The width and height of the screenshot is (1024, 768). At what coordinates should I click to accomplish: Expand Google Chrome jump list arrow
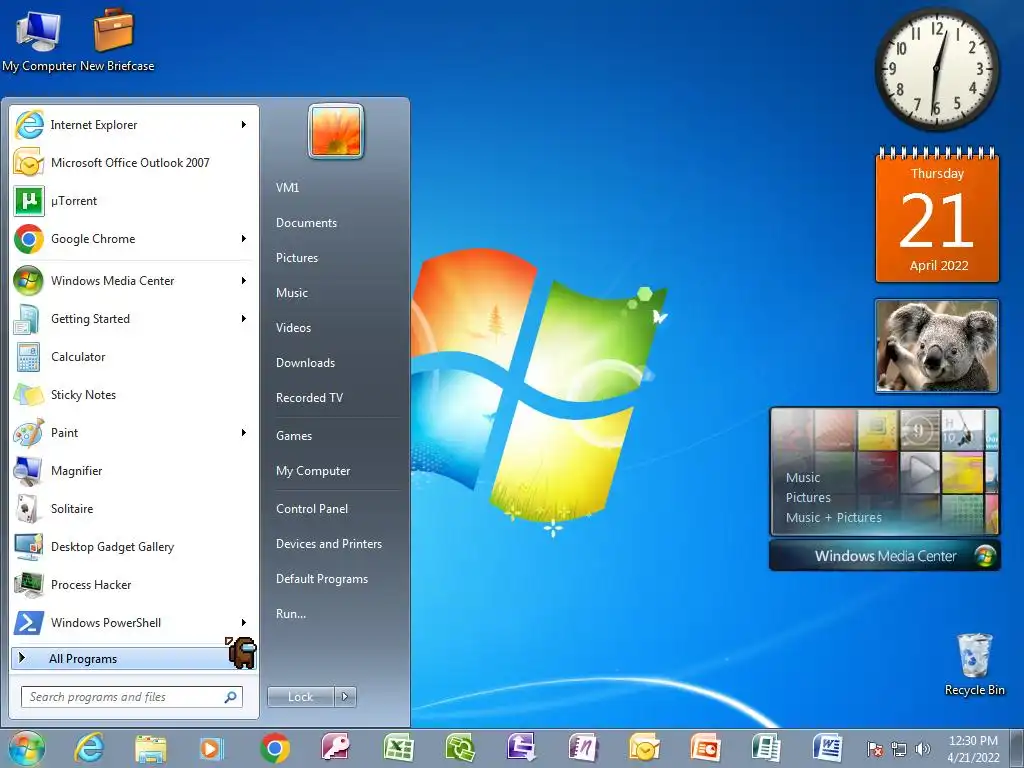coord(244,239)
